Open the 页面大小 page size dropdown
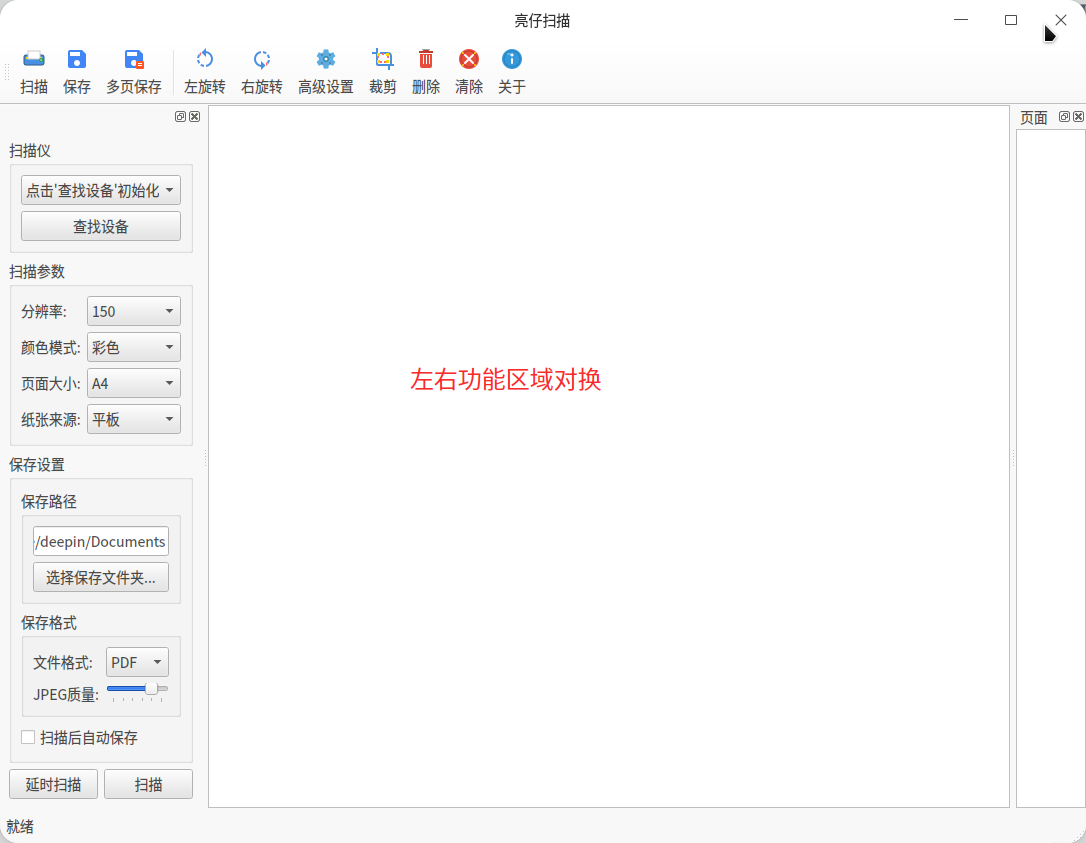The height and width of the screenshot is (843, 1086). pos(134,383)
